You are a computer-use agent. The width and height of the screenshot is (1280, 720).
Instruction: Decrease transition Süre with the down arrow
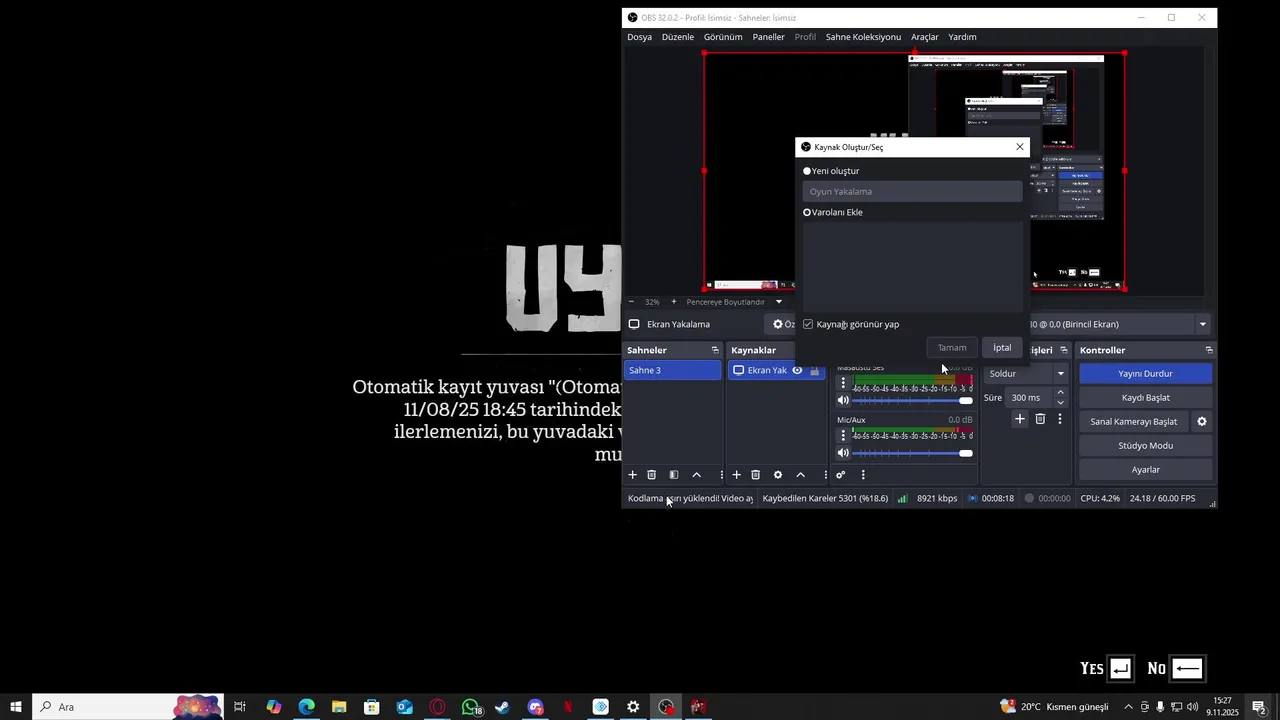click(1060, 402)
